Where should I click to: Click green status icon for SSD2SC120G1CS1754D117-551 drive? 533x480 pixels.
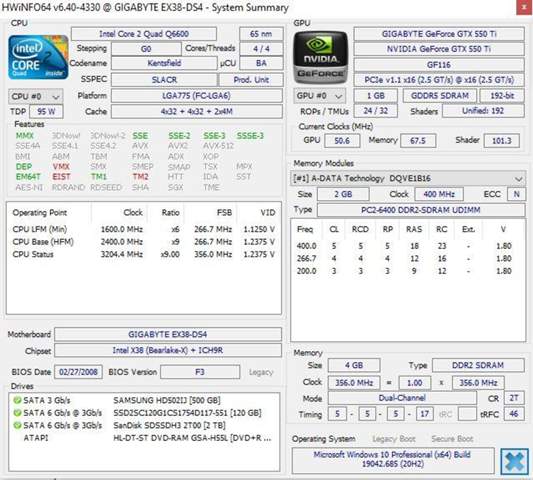[x=17, y=413]
